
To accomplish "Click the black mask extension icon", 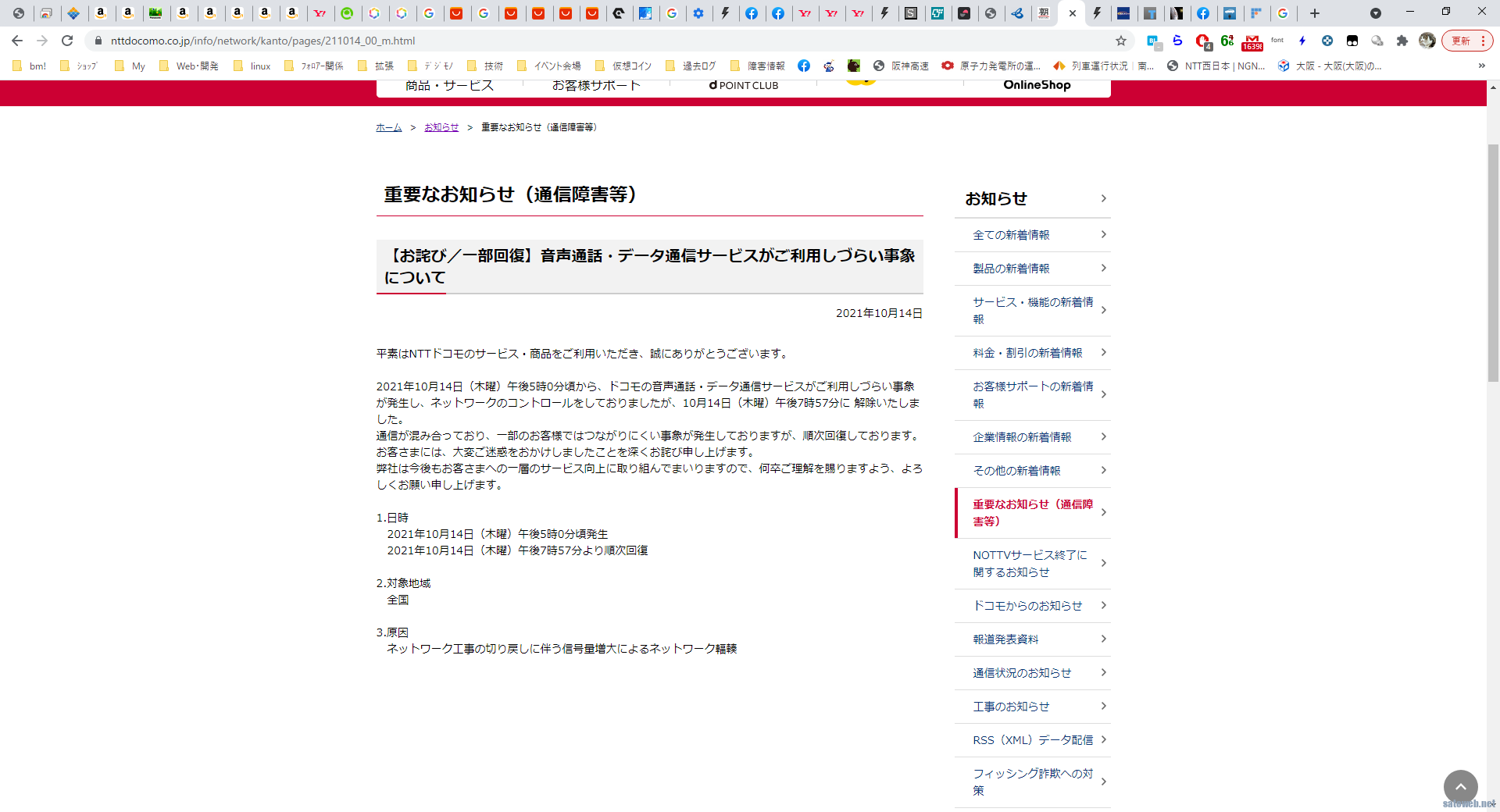I will (1352, 41).
